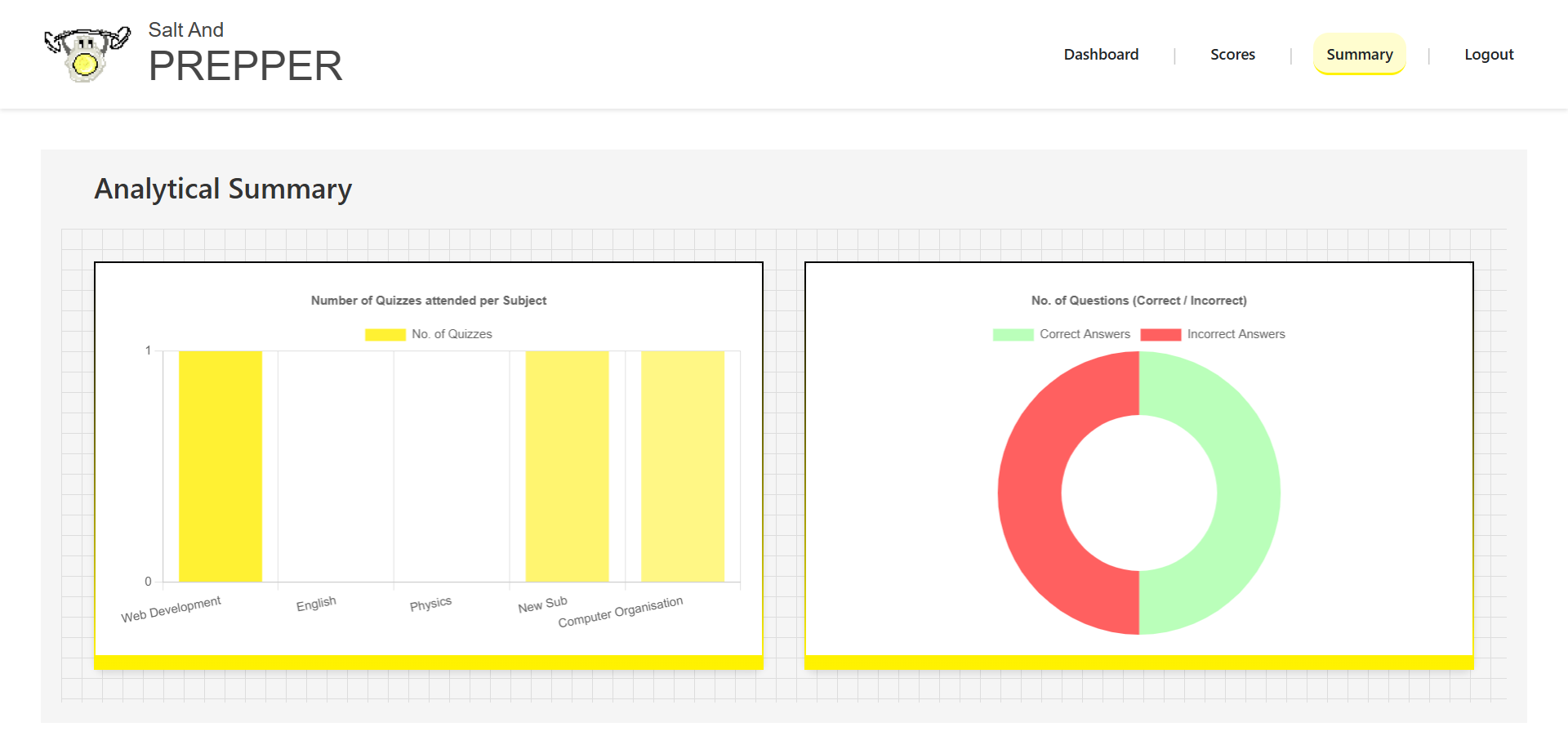
Task: Click the yellow No. of Quizzes legend swatch
Action: [385, 334]
